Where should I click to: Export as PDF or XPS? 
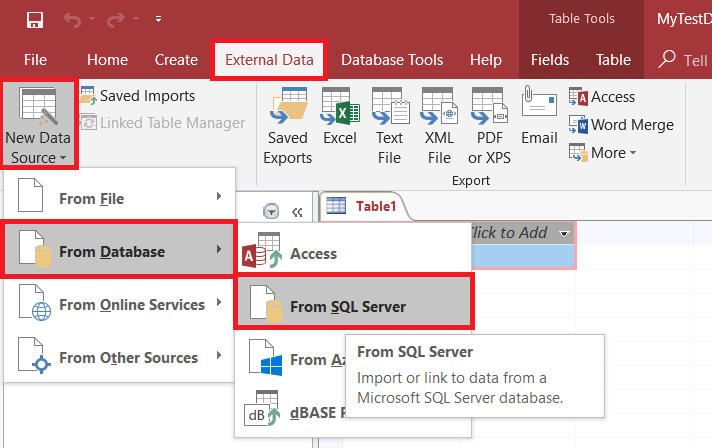[490, 126]
